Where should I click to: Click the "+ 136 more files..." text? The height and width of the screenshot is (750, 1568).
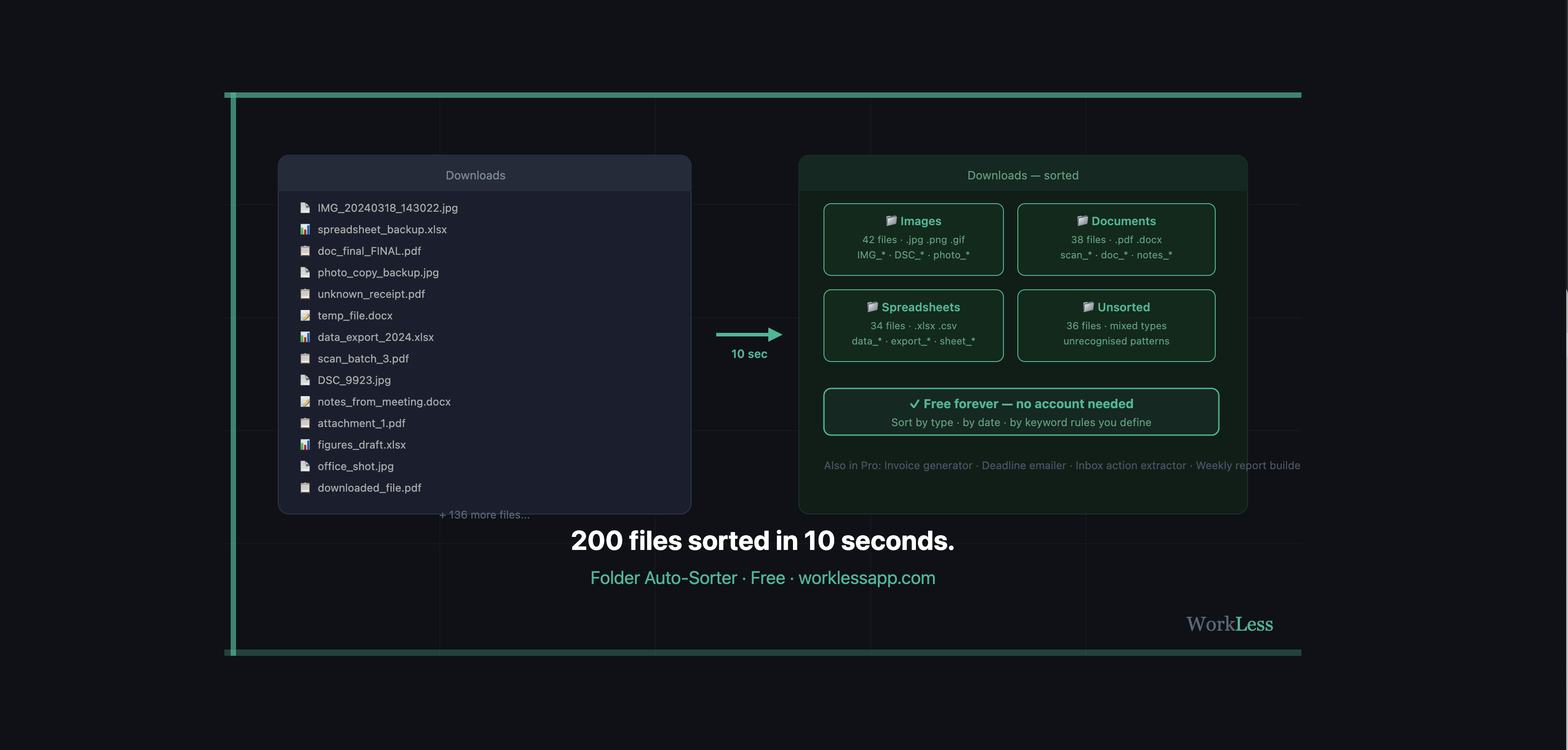point(485,515)
